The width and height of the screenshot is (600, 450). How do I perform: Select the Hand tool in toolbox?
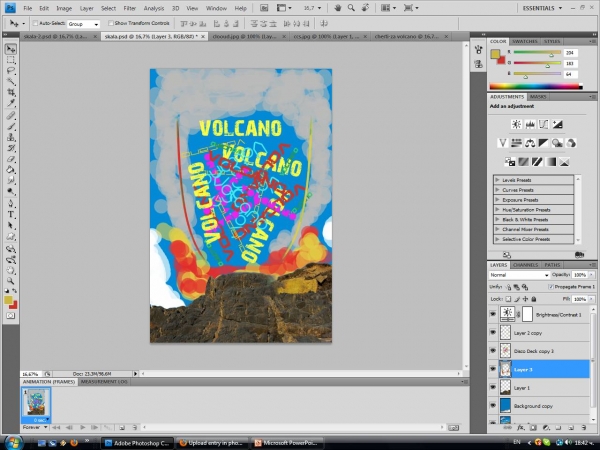pyautogui.click(x=11, y=271)
